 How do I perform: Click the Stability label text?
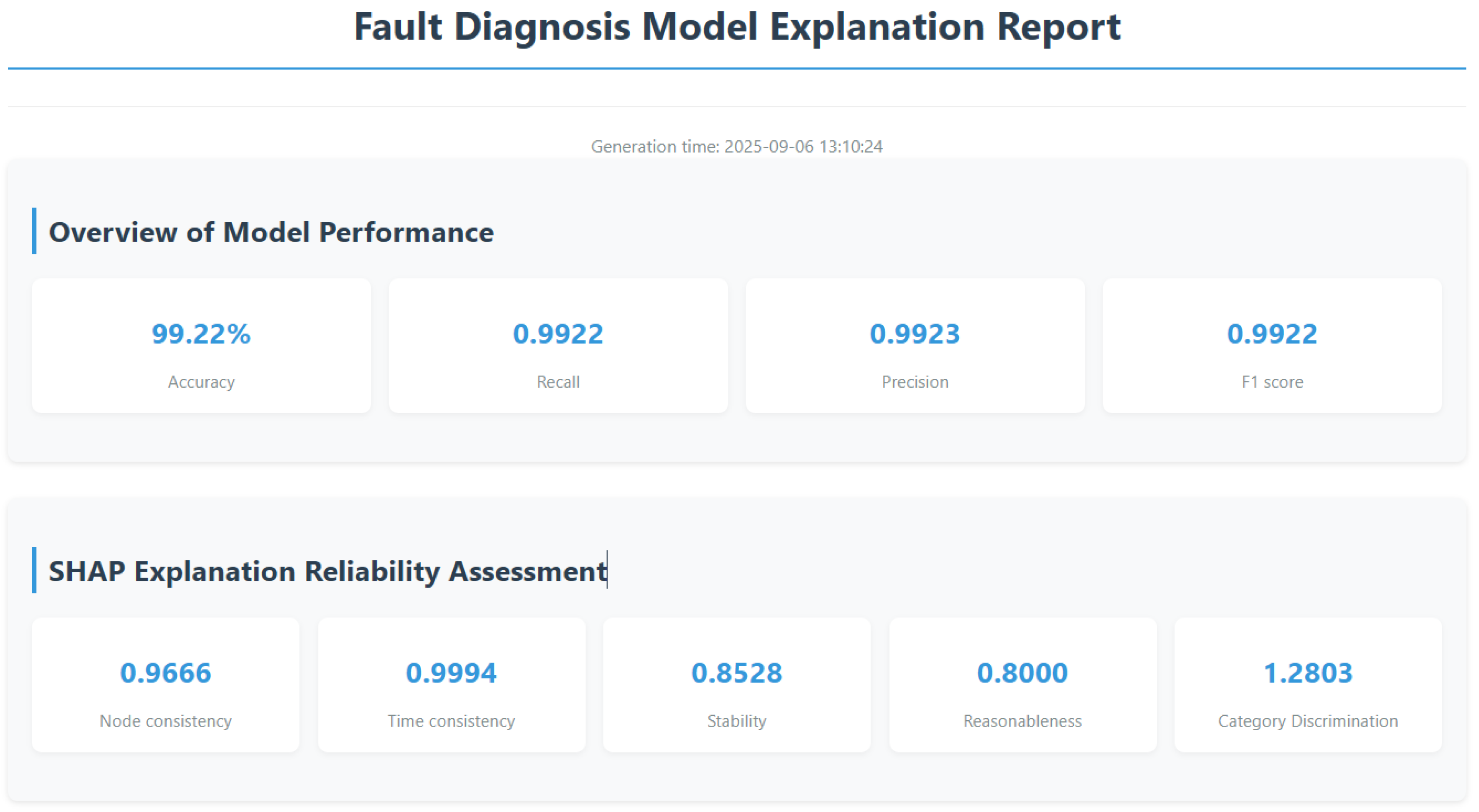tap(737, 721)
